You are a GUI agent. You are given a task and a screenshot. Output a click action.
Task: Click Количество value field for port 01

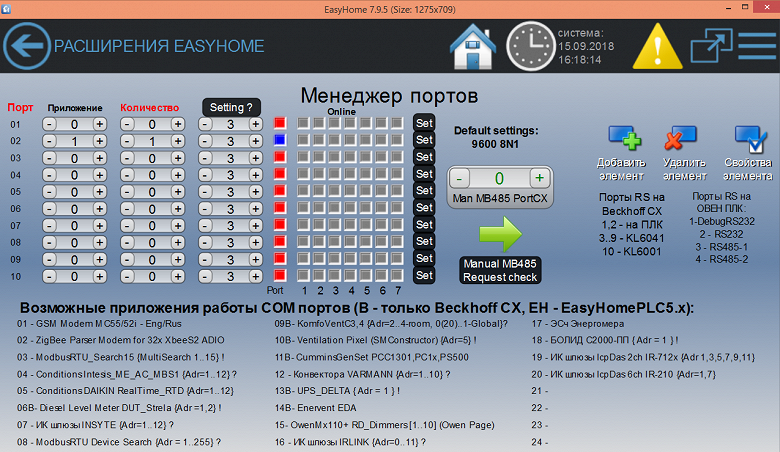(x=152, y=124)
